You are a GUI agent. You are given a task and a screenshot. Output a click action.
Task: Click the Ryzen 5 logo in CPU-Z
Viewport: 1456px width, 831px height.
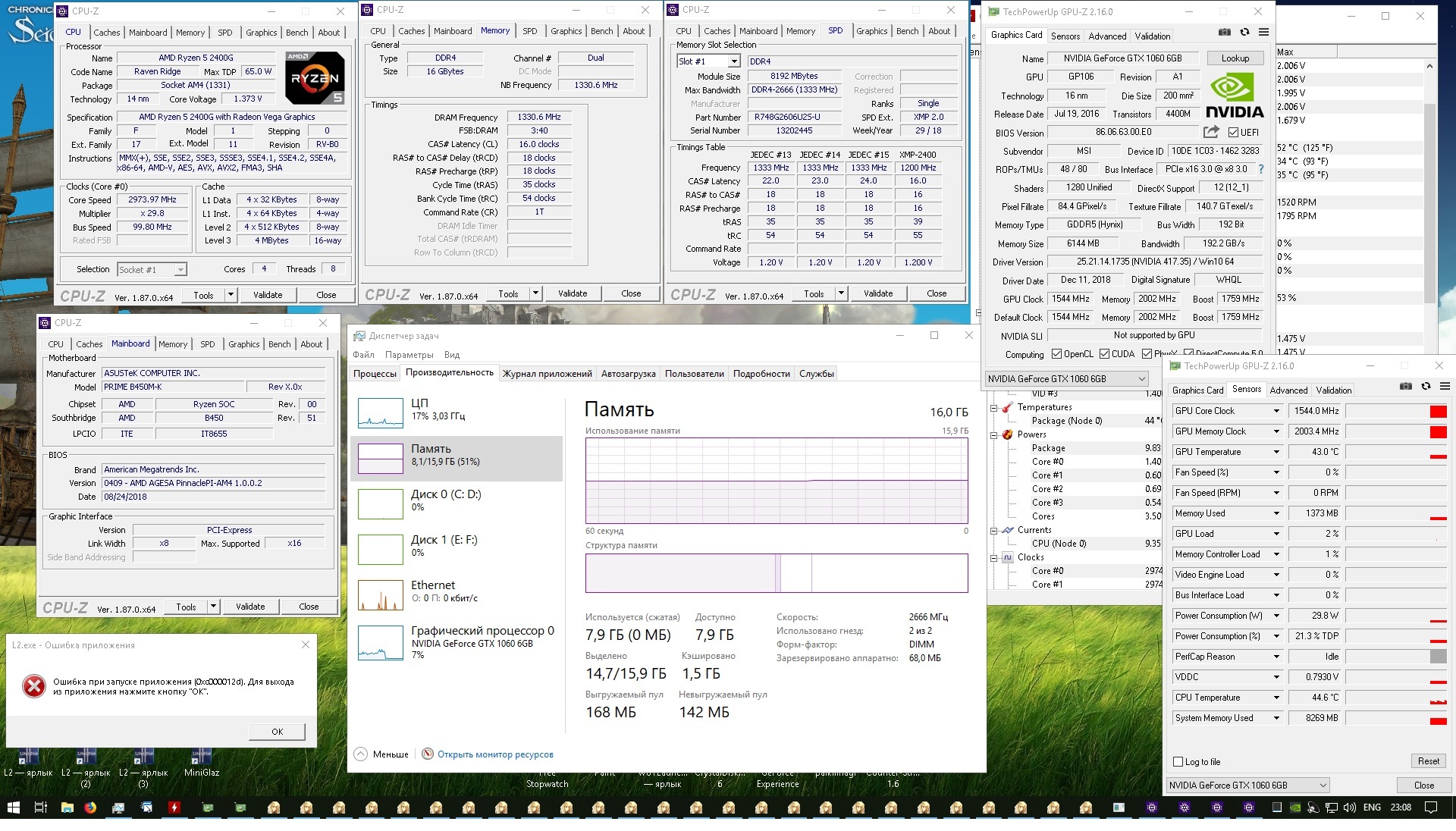pyautogui.click(x=315, y=77)
